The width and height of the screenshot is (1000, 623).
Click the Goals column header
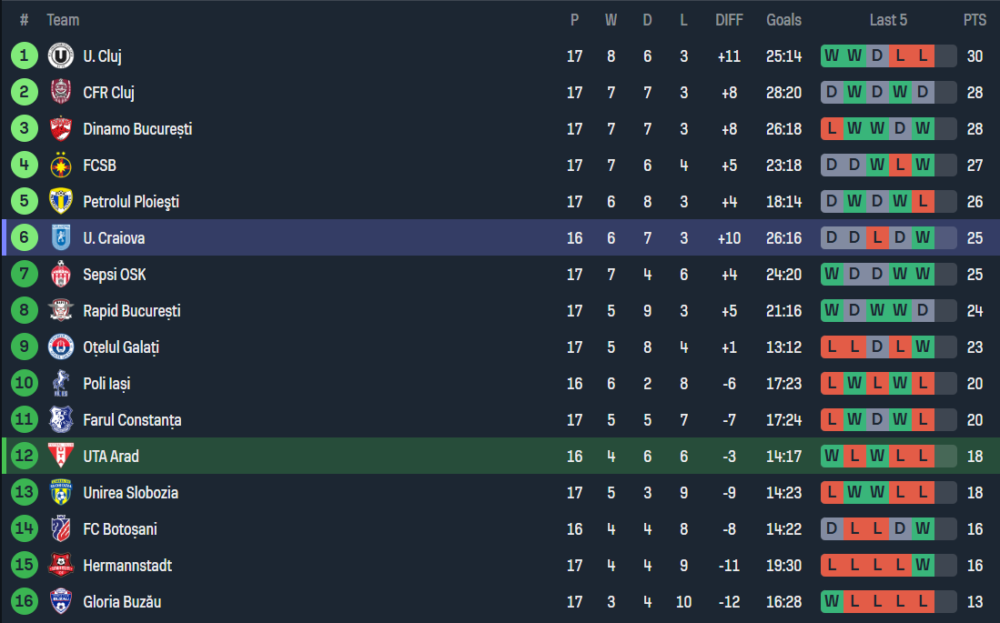[x=784, y=20]
